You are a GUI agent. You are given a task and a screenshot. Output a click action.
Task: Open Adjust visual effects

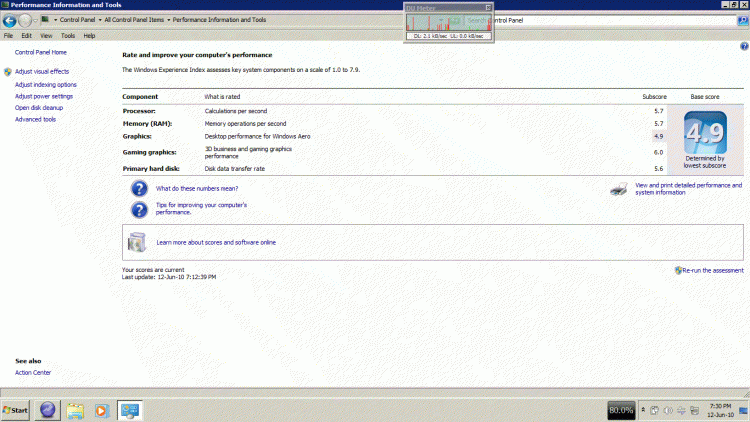pyautogui.click(x=42, y=72)
